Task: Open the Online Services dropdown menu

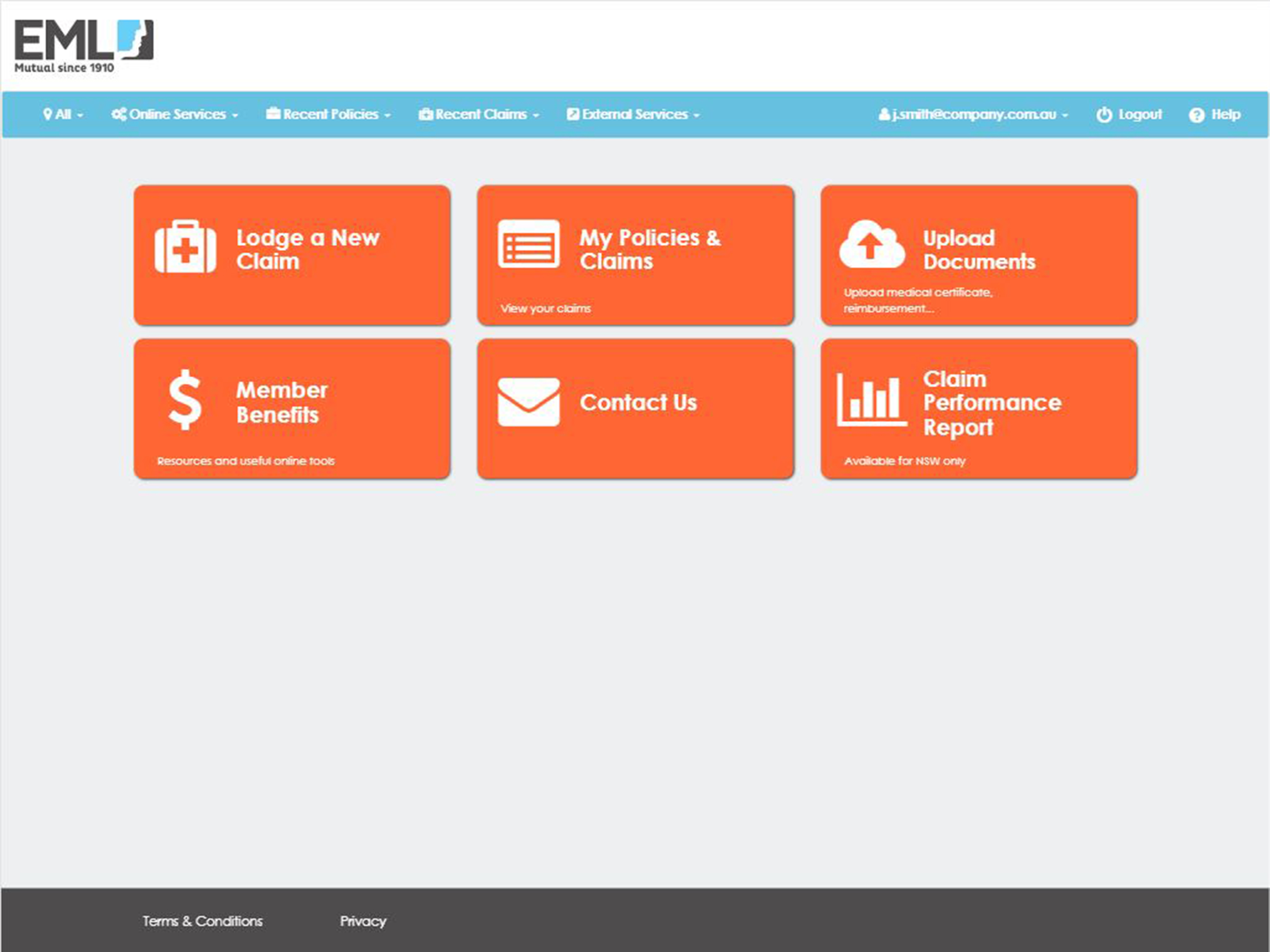Action: pyautogui.click(x=175, y=114)
